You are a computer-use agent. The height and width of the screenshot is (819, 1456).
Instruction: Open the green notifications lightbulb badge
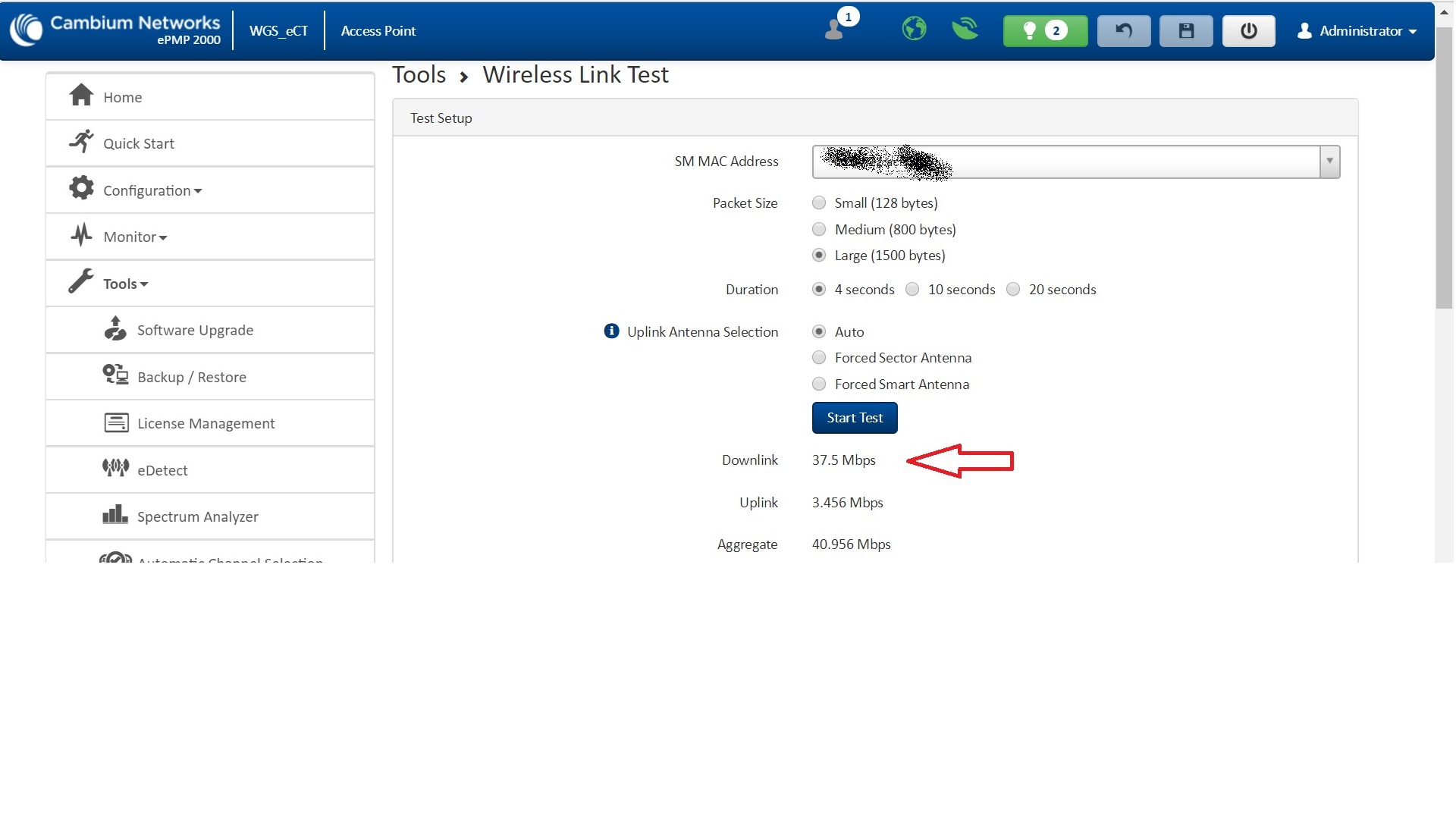1044,31
